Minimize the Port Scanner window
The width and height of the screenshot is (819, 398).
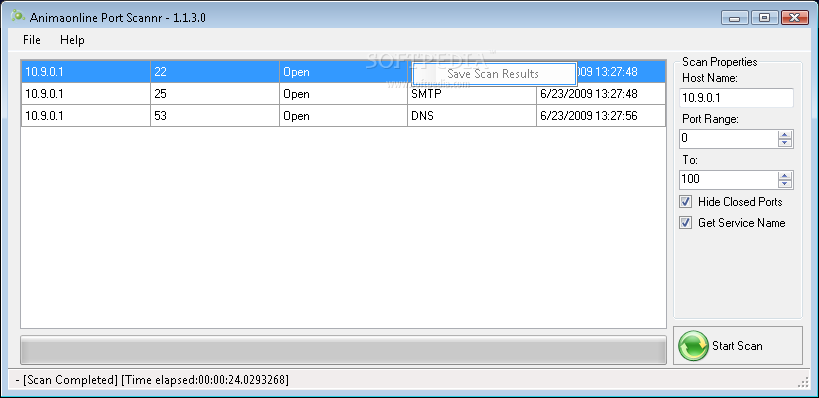(735, 18)
